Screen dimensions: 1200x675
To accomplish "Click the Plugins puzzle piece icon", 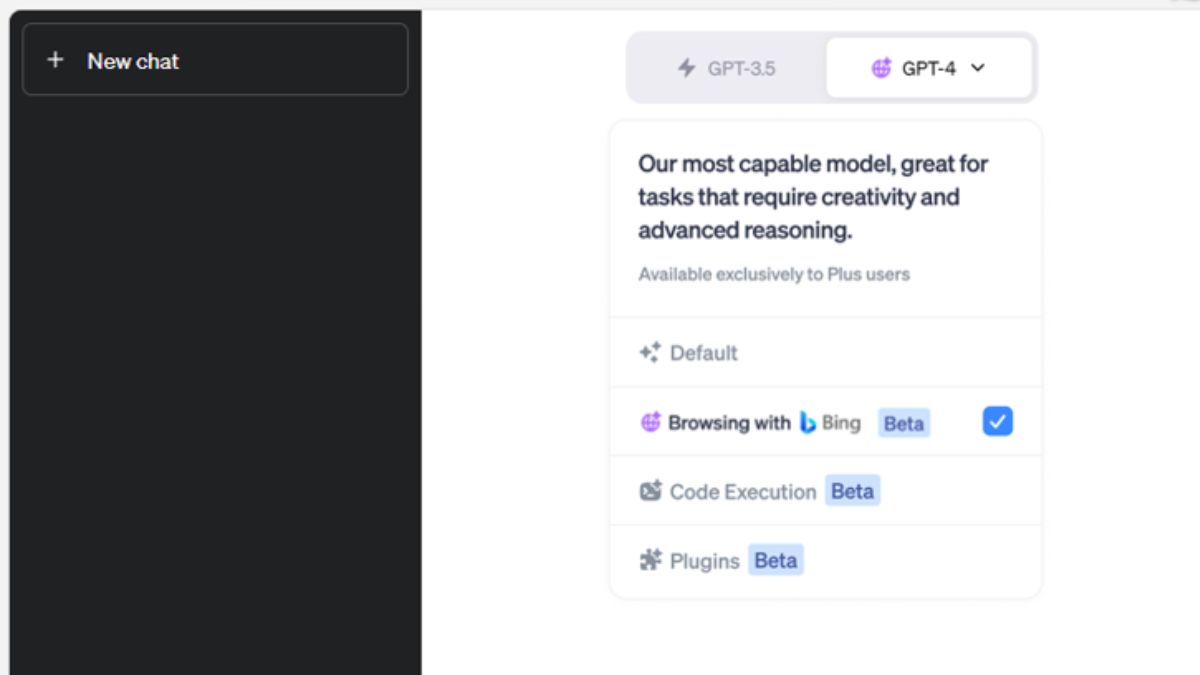I will pyautogui.click(x=651, y=560).
